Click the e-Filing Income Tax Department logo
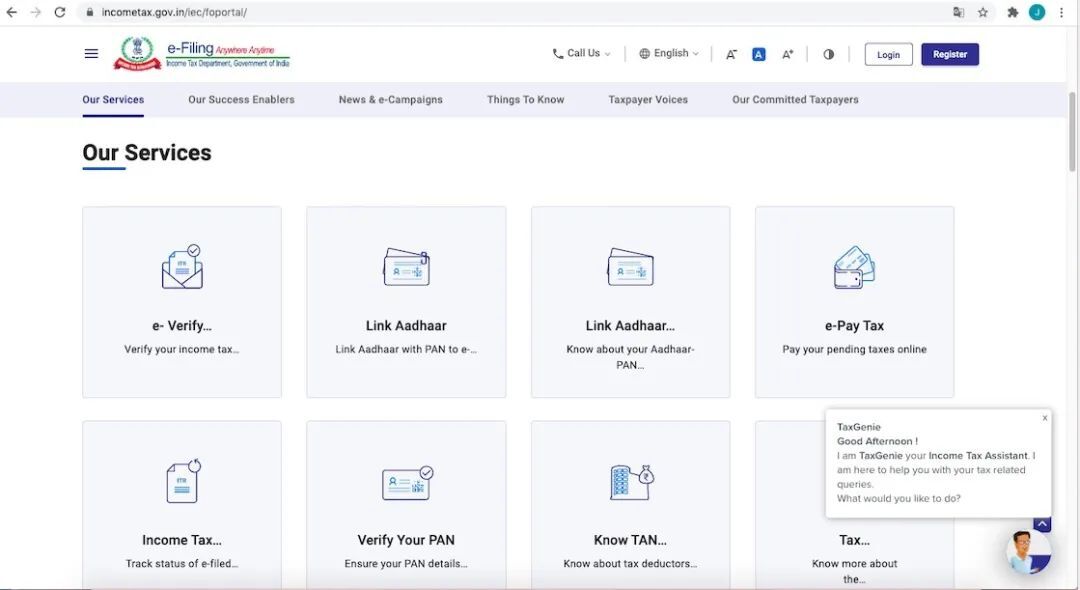Image resolution: width=1080 pixels, height=590 pixels. (x=201, y=53)
